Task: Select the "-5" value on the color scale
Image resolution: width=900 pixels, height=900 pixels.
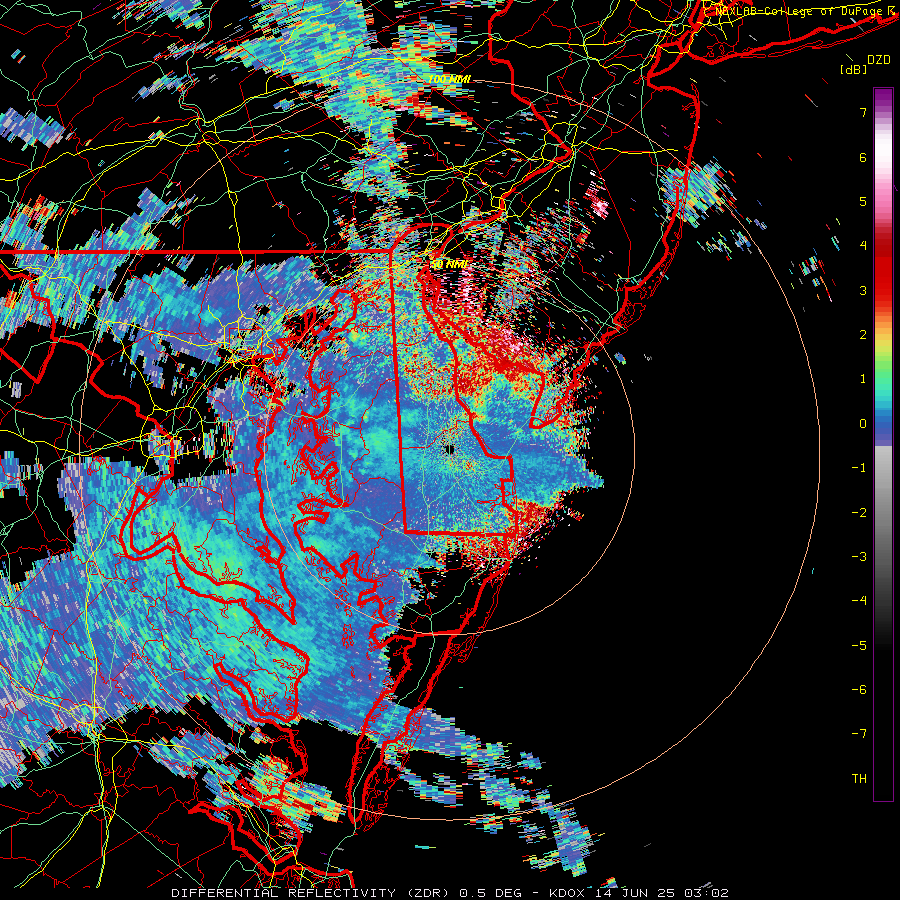Action: click(859, 646)
